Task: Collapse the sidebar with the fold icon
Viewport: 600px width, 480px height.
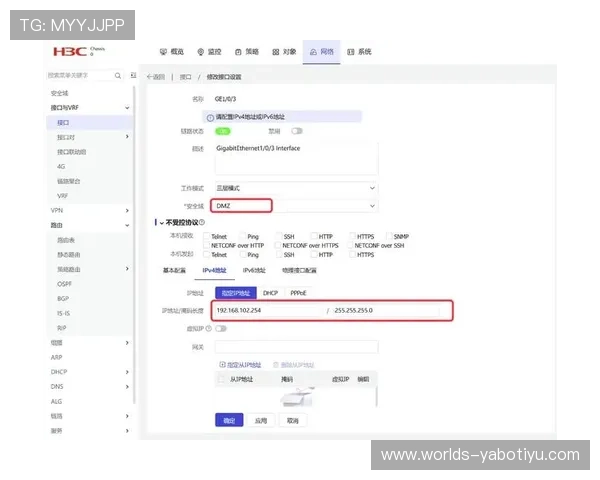Action: (133, 75)
